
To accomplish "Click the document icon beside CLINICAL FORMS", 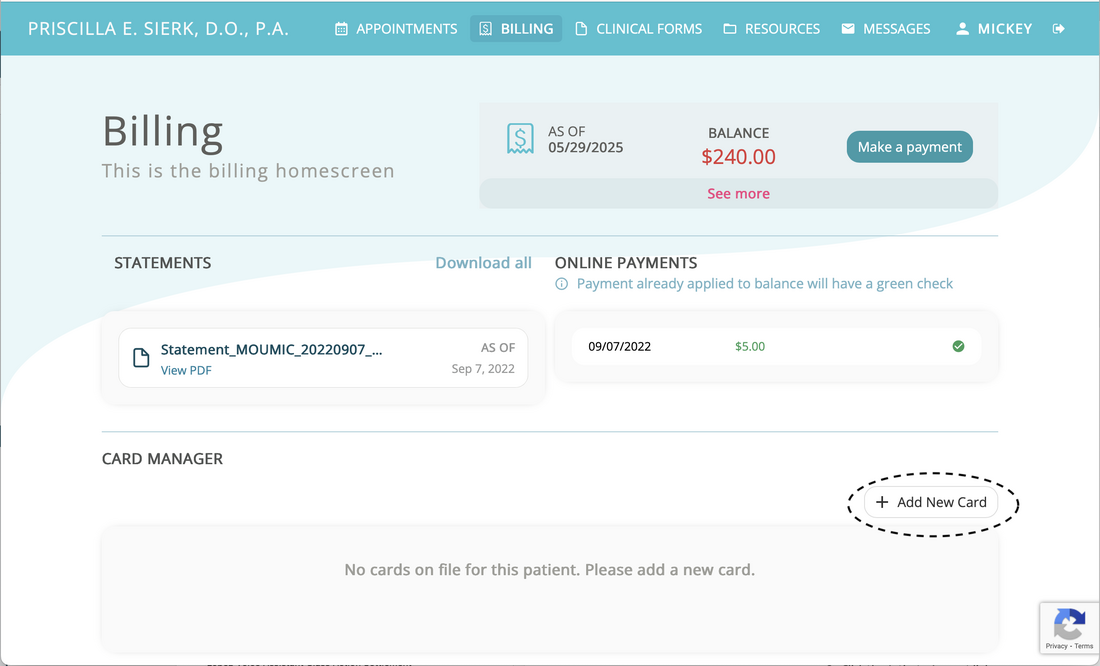I will pos(580,29).
